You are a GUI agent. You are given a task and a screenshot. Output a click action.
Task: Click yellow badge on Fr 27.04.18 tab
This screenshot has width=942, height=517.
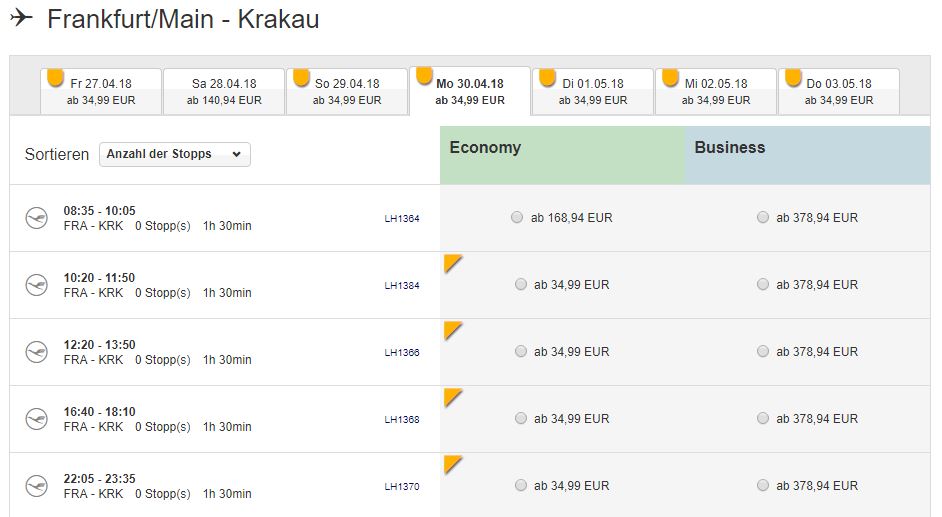coord(55,77)
